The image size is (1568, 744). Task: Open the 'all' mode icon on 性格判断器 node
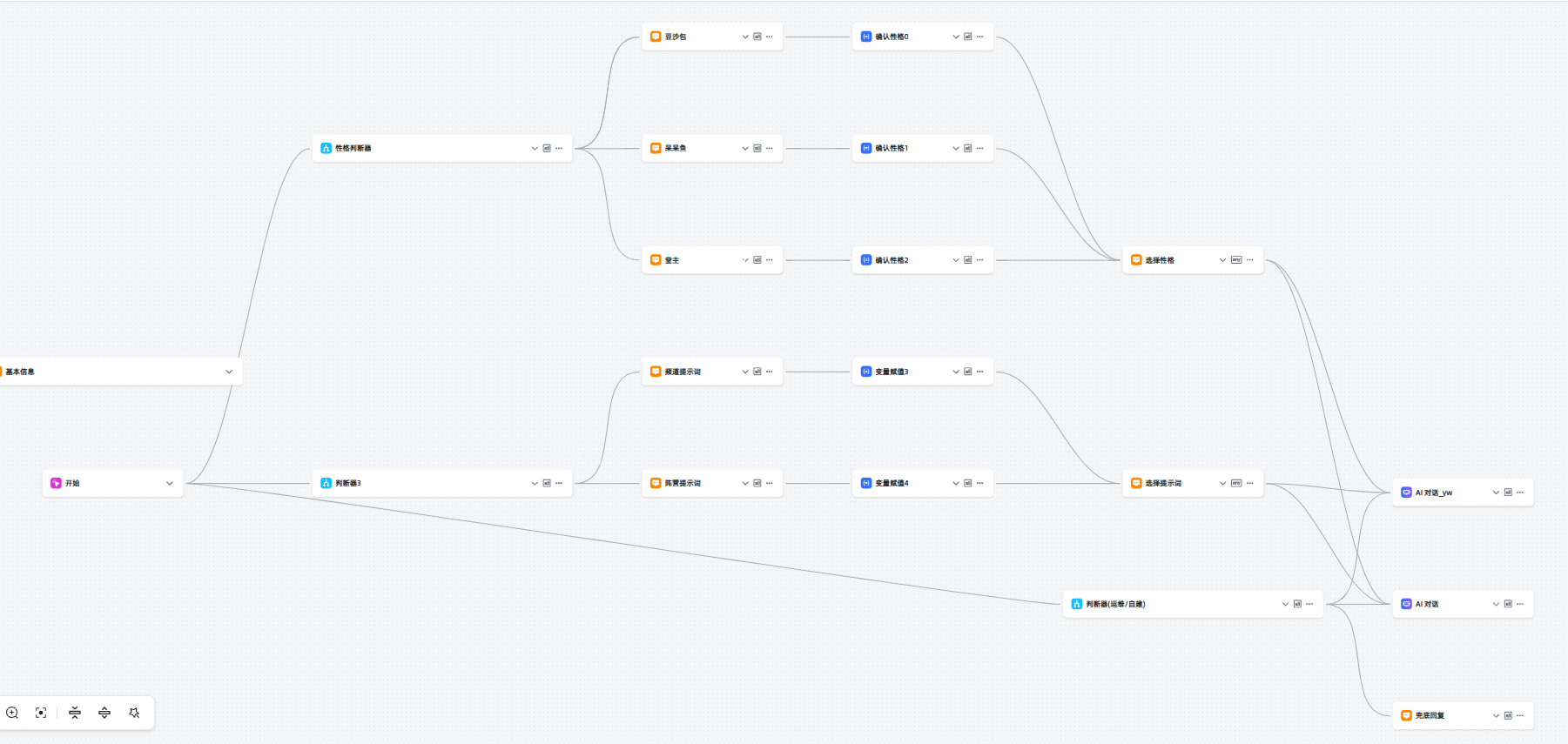(x=547, y=148)
